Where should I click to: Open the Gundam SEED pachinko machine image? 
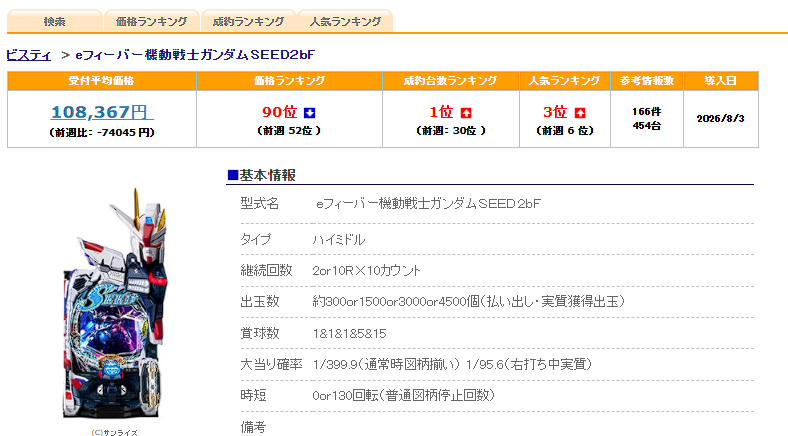coord(115,303)
